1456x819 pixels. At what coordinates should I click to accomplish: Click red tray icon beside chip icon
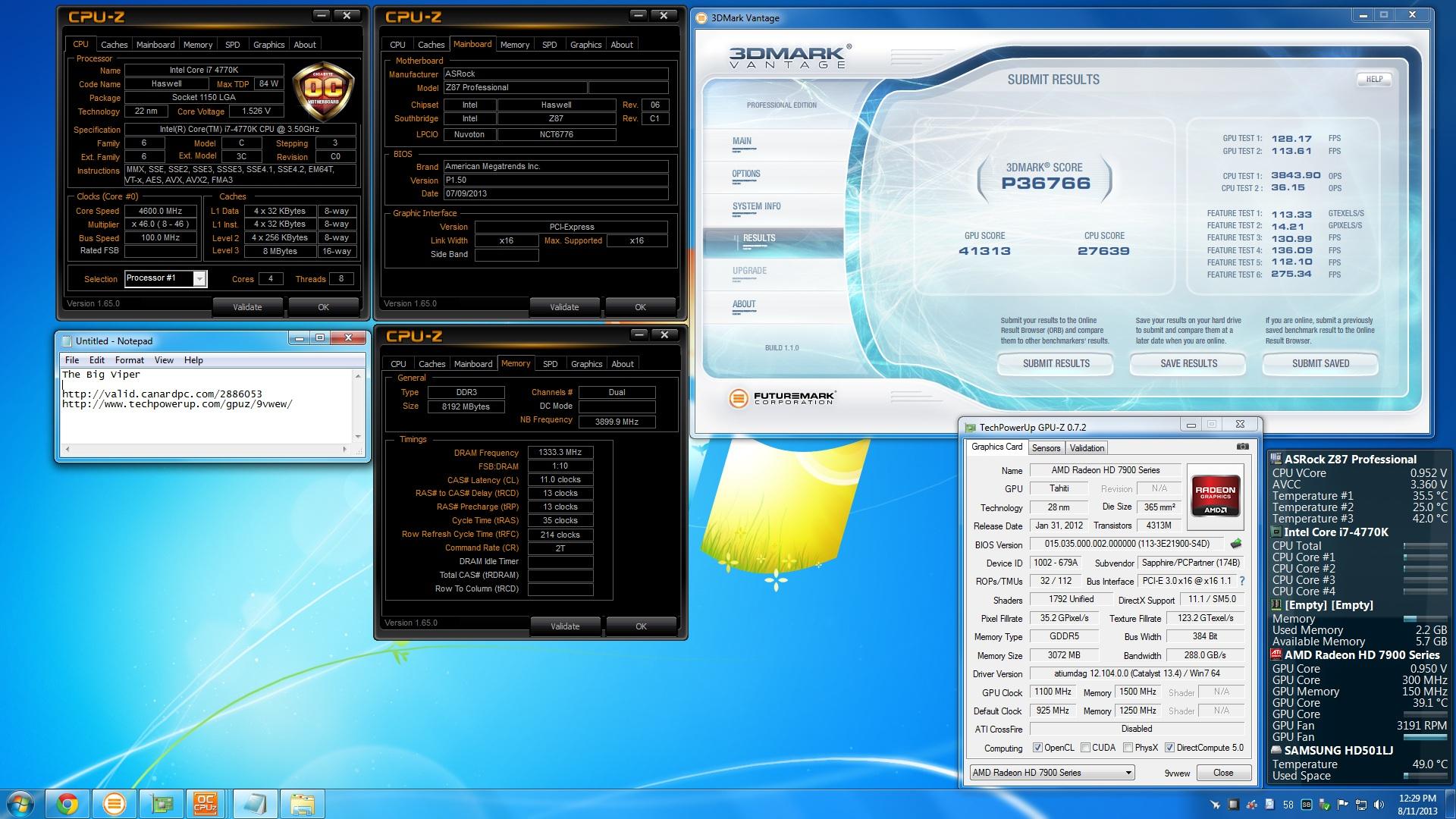tap(1251, 805)
